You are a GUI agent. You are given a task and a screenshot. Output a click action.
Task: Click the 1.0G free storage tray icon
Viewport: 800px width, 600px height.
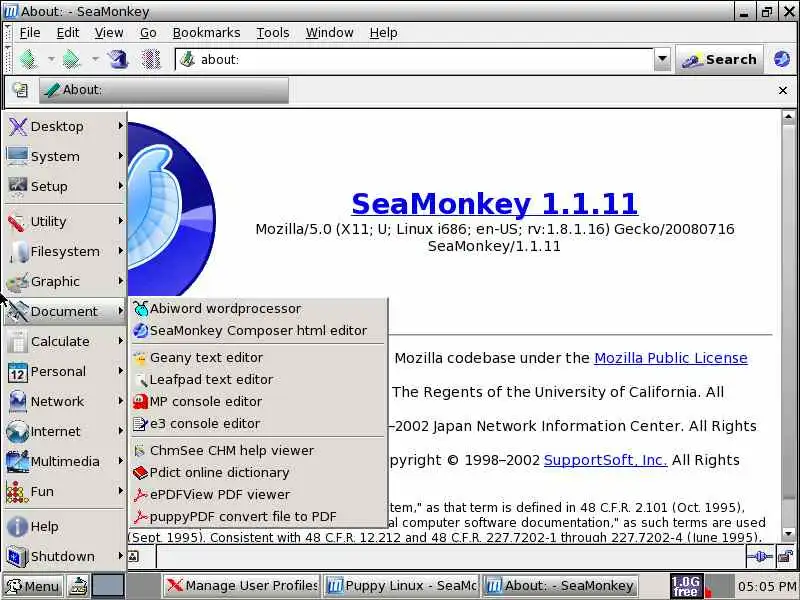(686, 586)
